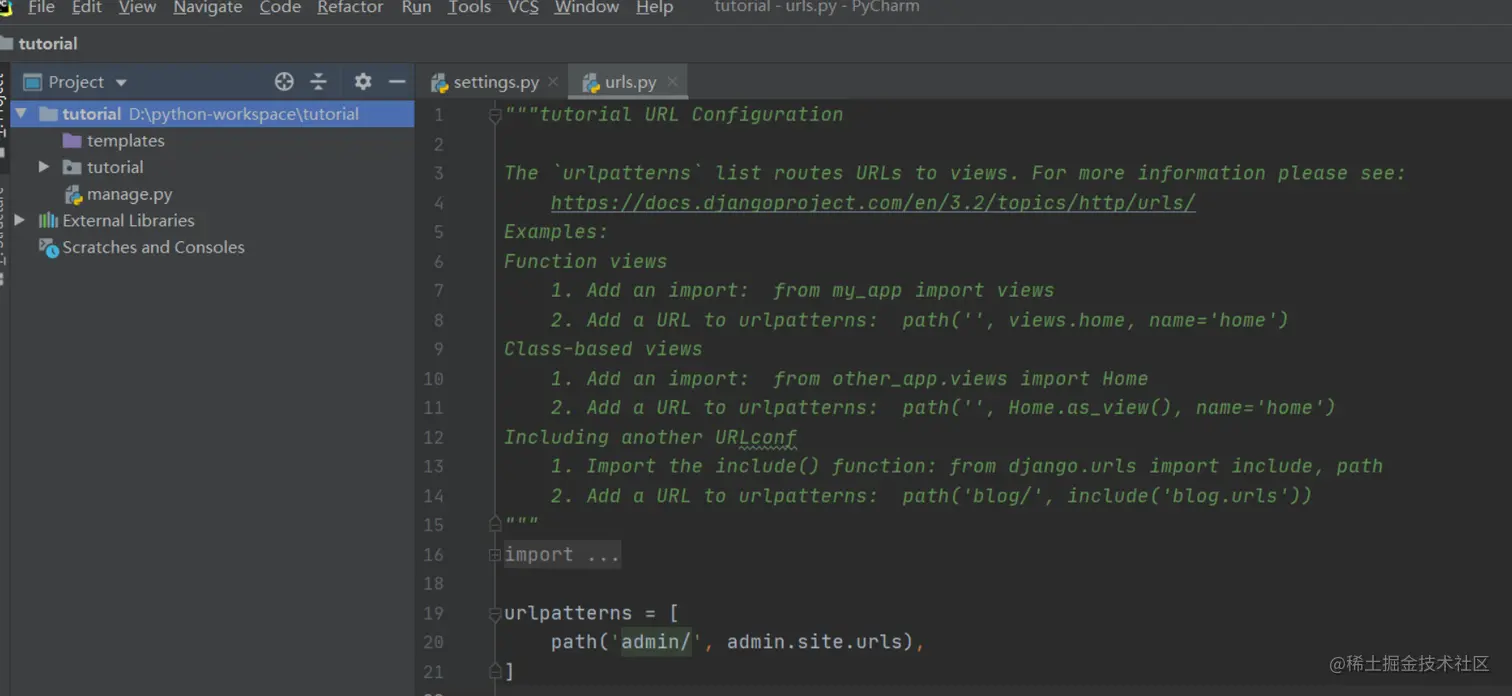
Task: Open the View menu
Action: point(137,8)
